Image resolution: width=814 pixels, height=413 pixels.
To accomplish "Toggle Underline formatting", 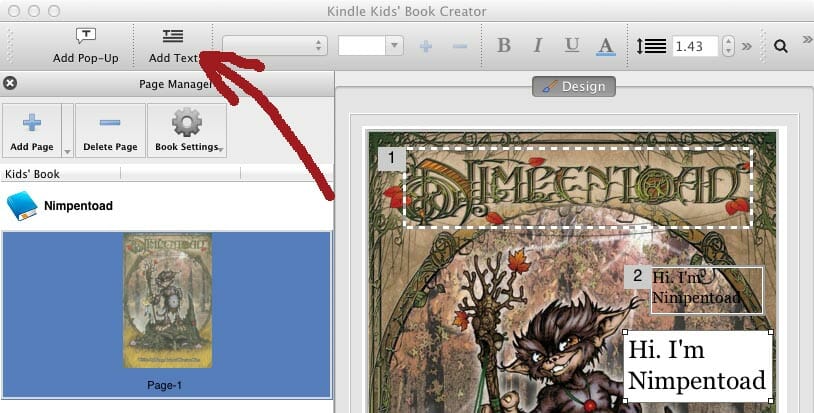I will pyautogui.click(x=572, y=46).
